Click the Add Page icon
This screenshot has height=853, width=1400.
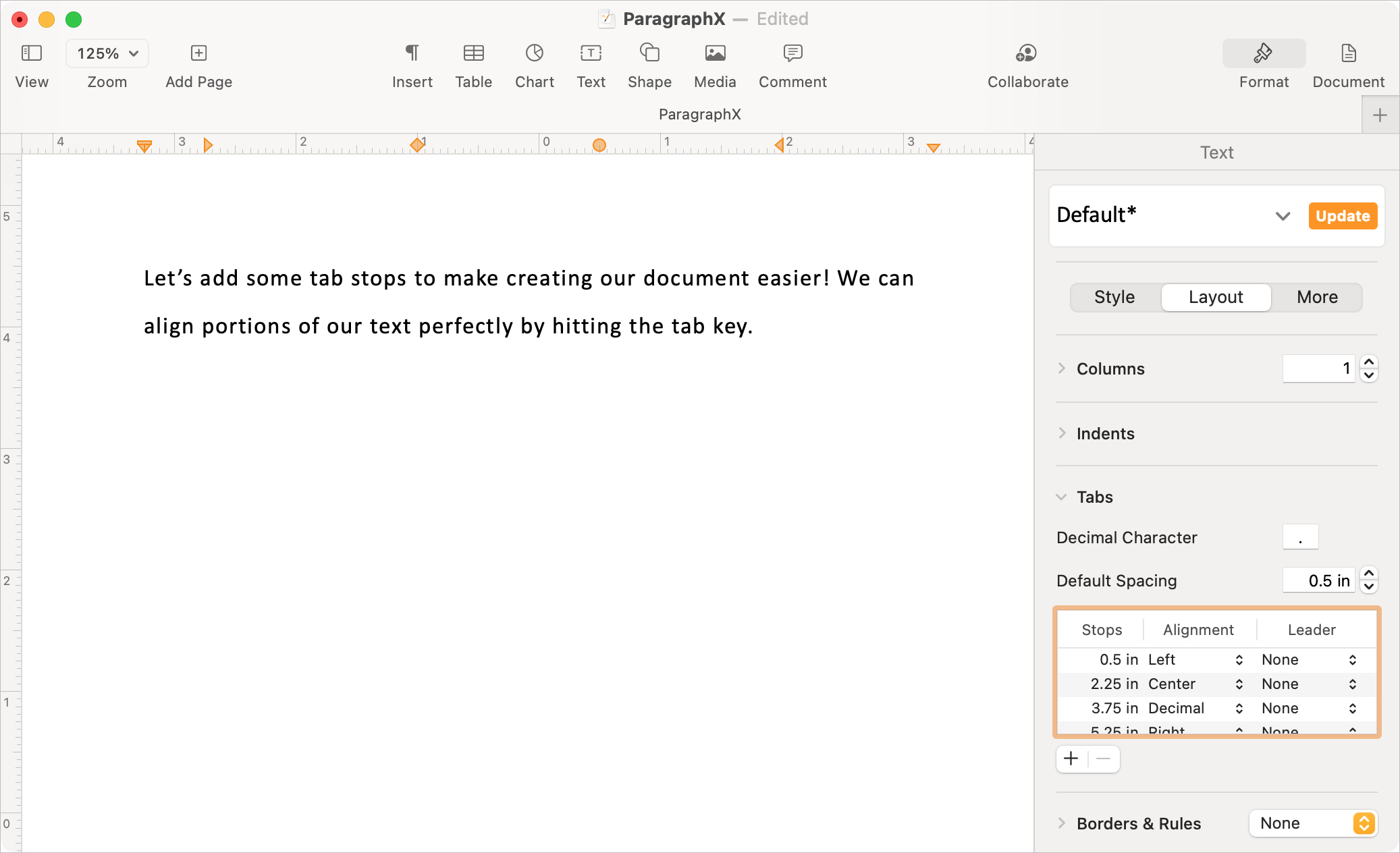pos(198,53)
